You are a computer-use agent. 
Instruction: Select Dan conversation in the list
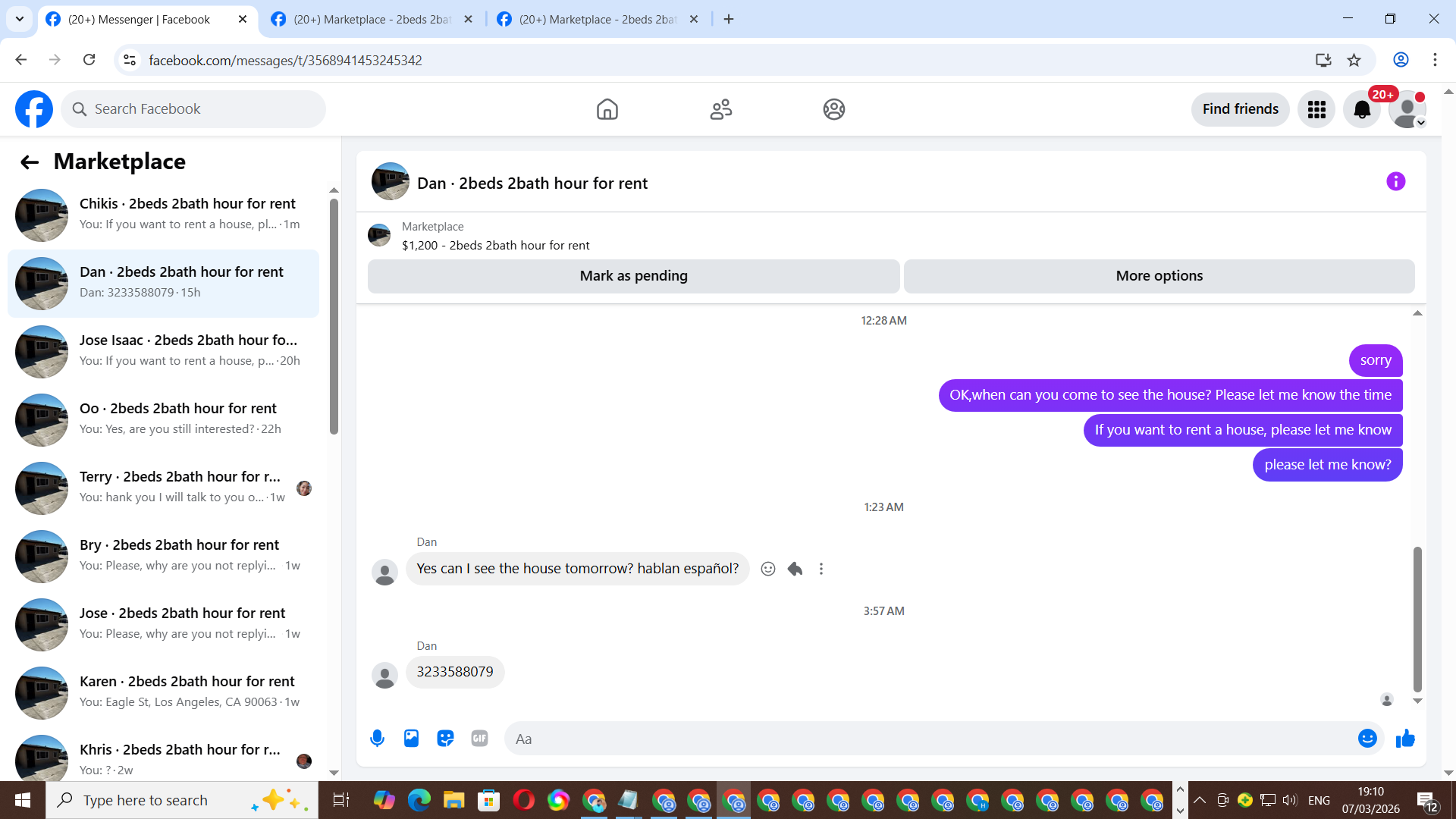pyautogui.click(x=163, y=284)
